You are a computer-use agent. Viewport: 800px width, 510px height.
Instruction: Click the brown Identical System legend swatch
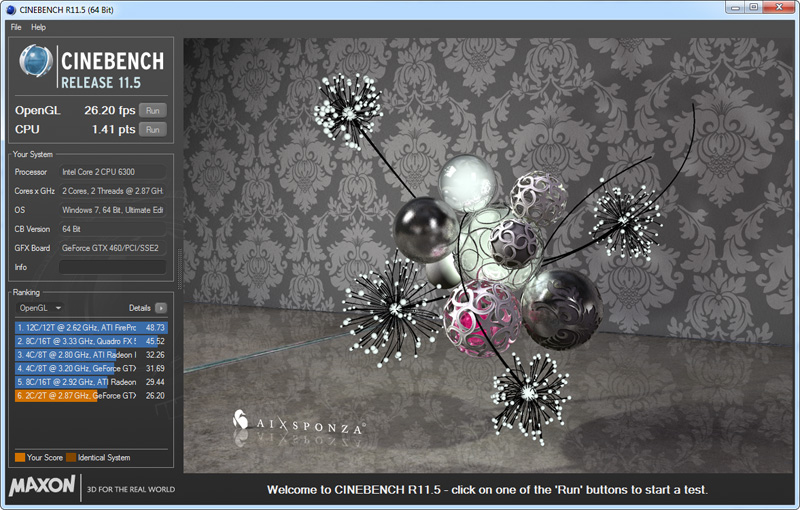tap(71, 457)
